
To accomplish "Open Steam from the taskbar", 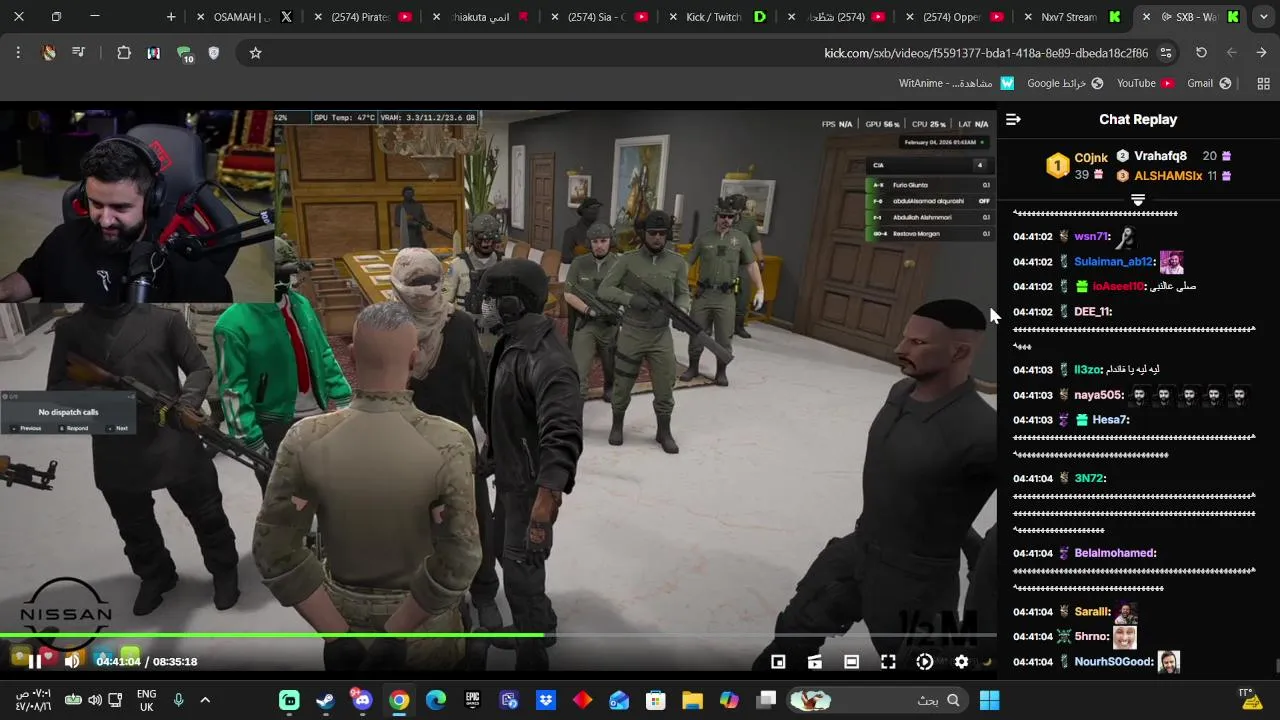I will coord(326,700).
